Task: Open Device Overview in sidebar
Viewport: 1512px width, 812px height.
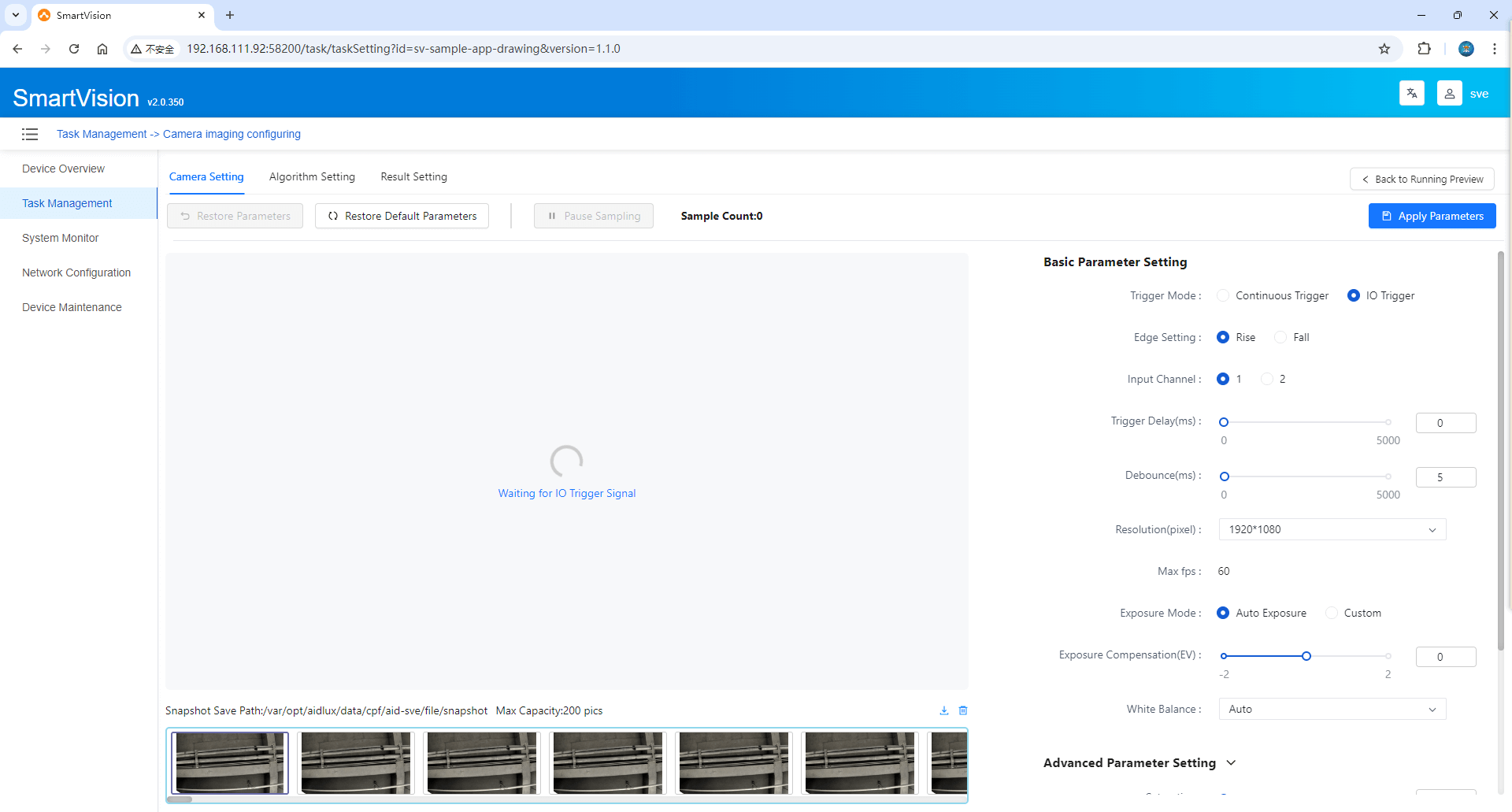Action: (x=79, y=169)
